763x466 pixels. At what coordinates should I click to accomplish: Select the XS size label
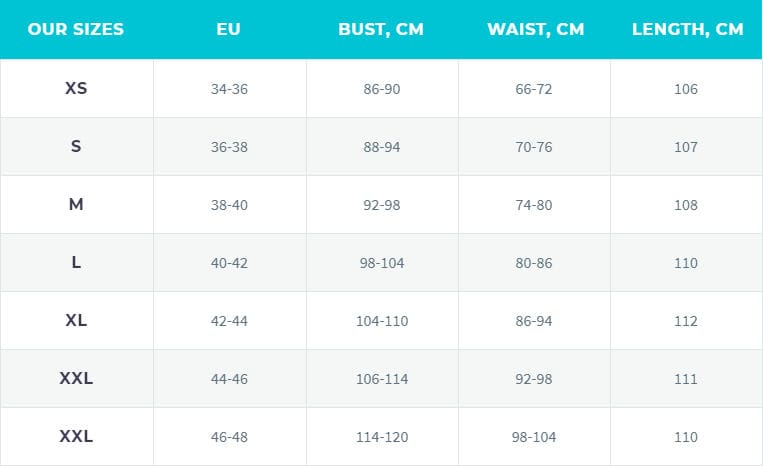coord(76,88)
